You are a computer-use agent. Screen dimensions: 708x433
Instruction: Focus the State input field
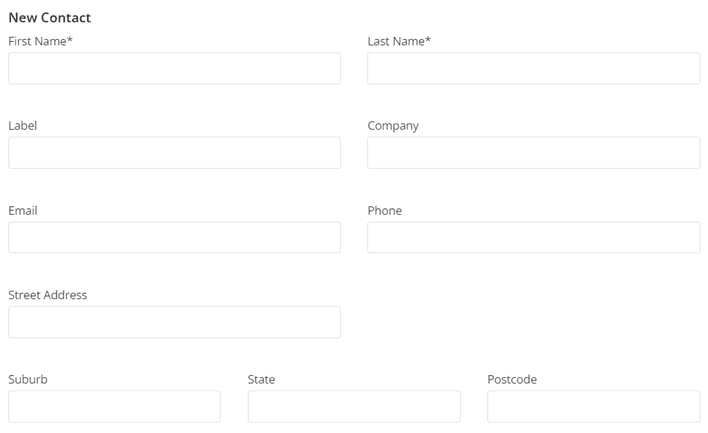click(x=354, y=406)
